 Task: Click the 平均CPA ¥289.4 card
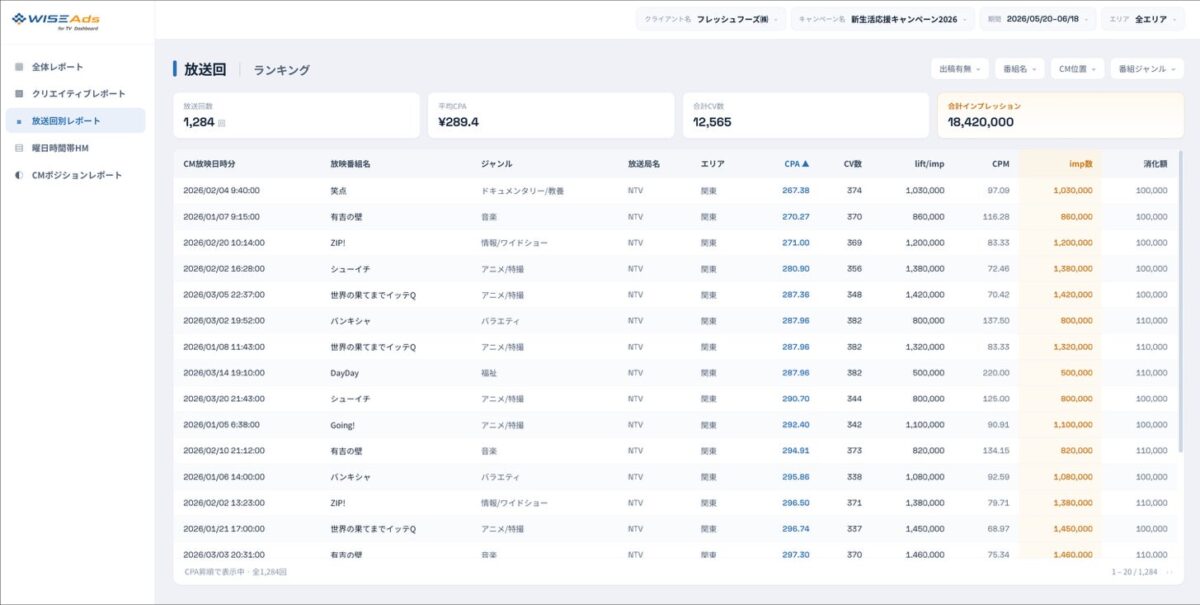[x=551, y=115]
